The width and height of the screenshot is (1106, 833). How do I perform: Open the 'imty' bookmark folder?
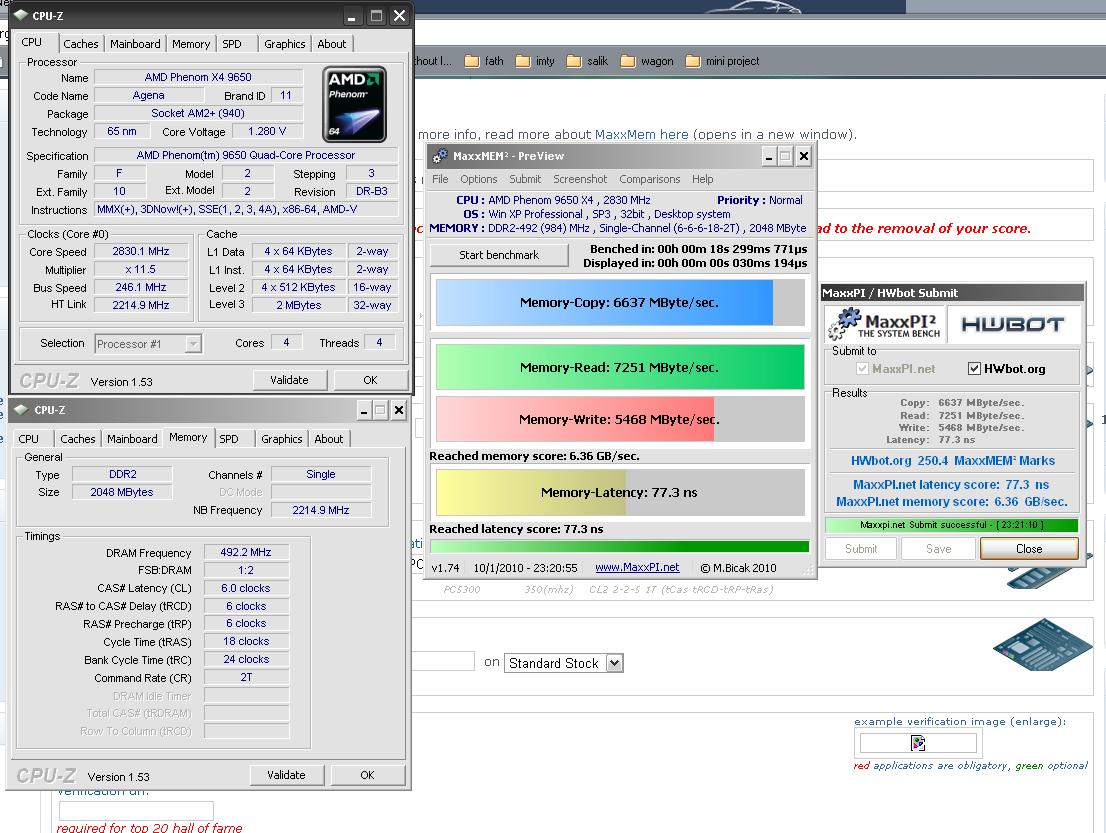pyautogui.click(x=535, y=61)
